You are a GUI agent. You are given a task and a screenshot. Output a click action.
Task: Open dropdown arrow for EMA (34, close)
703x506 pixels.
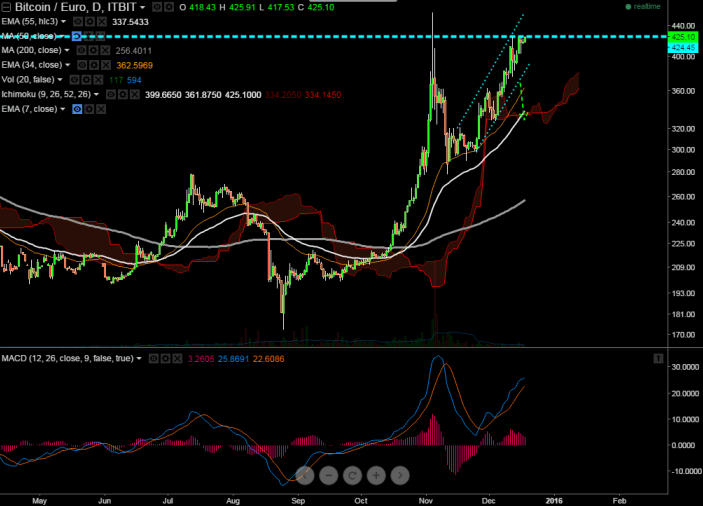(68, 65)
